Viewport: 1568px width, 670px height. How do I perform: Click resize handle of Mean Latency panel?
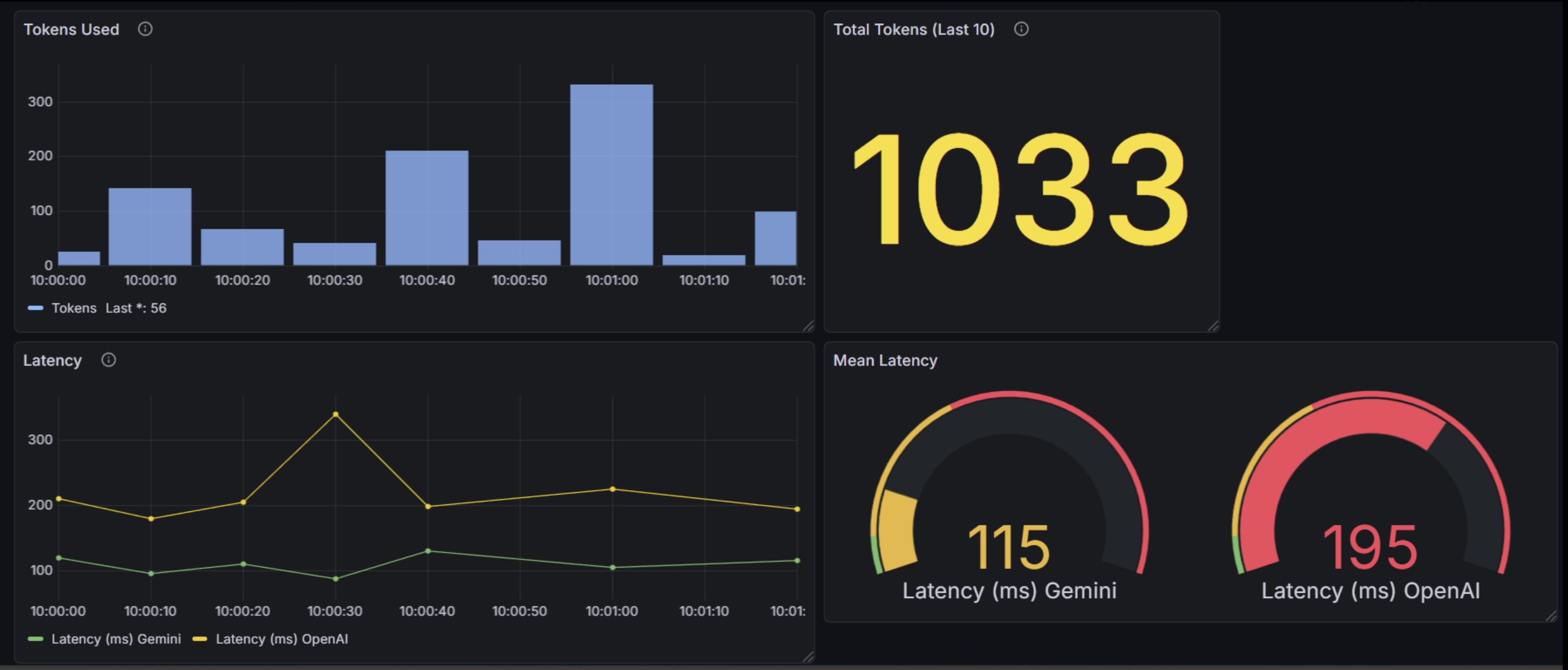pos(1551,616)
